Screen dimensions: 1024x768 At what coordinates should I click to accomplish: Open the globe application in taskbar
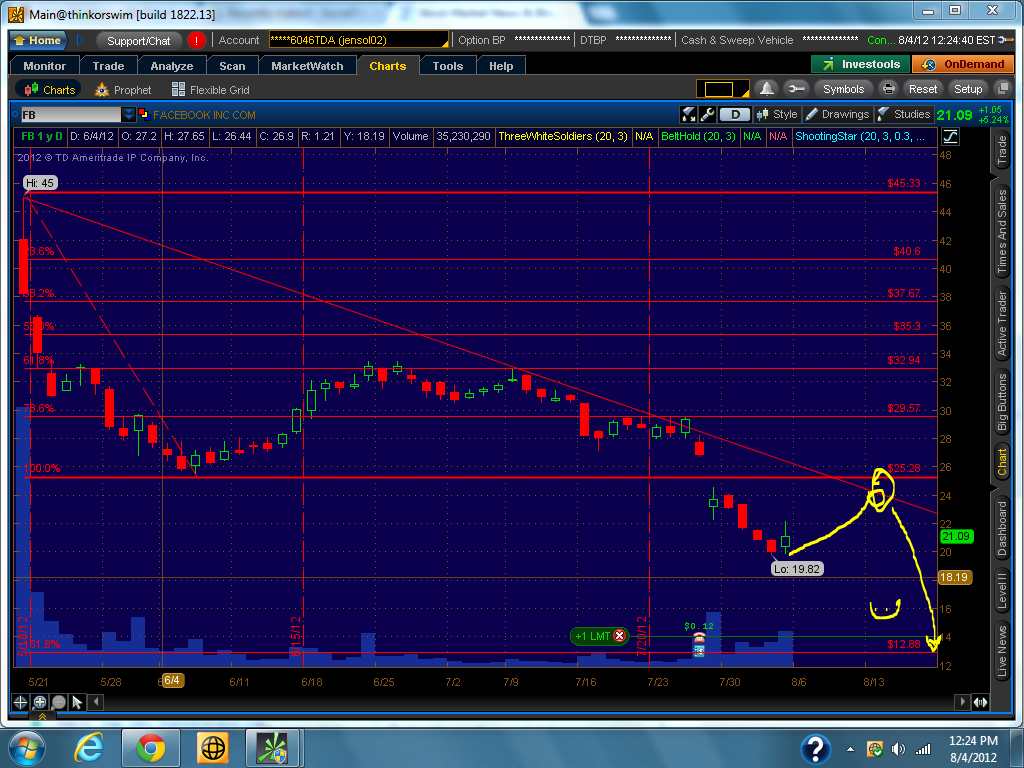212,748
